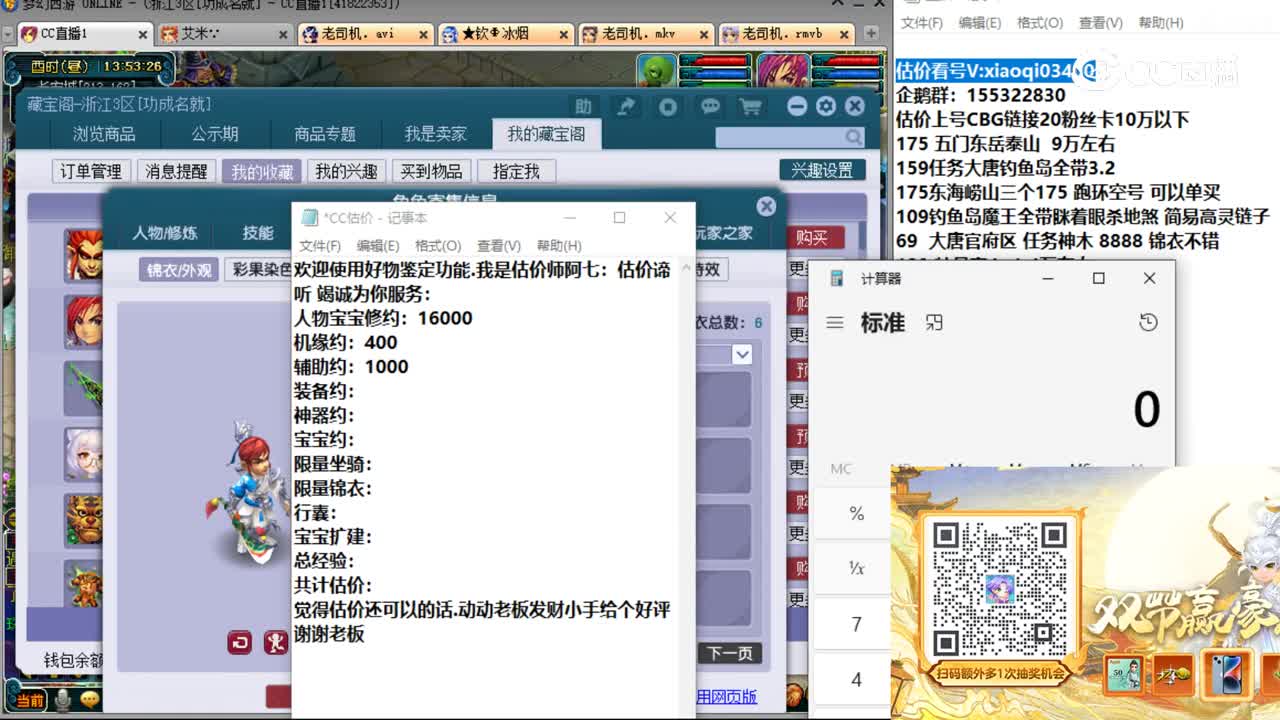Click the 我的兴趣 button
1280x720 pixels.
346,171
